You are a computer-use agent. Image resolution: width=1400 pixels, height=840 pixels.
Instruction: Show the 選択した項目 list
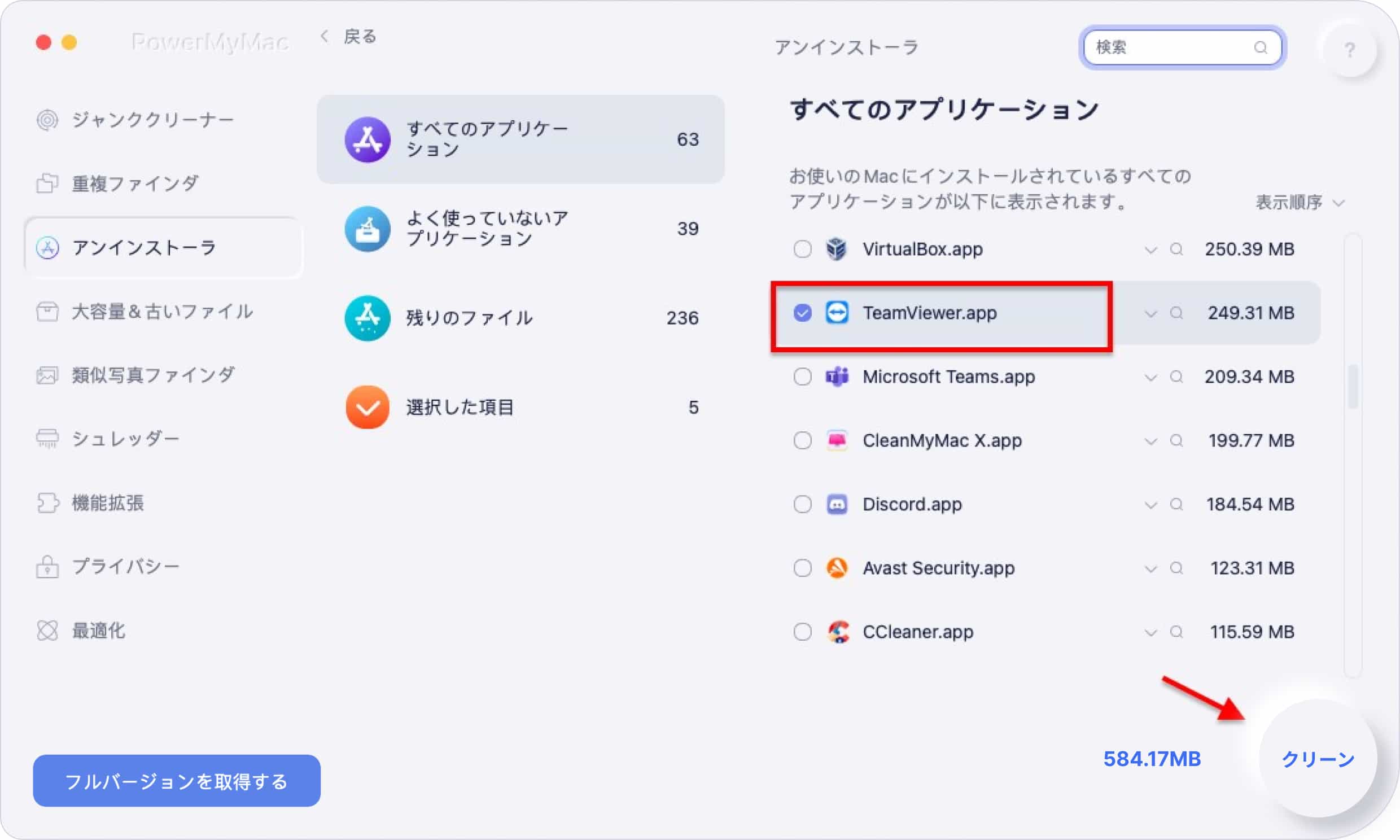point(520,408)
